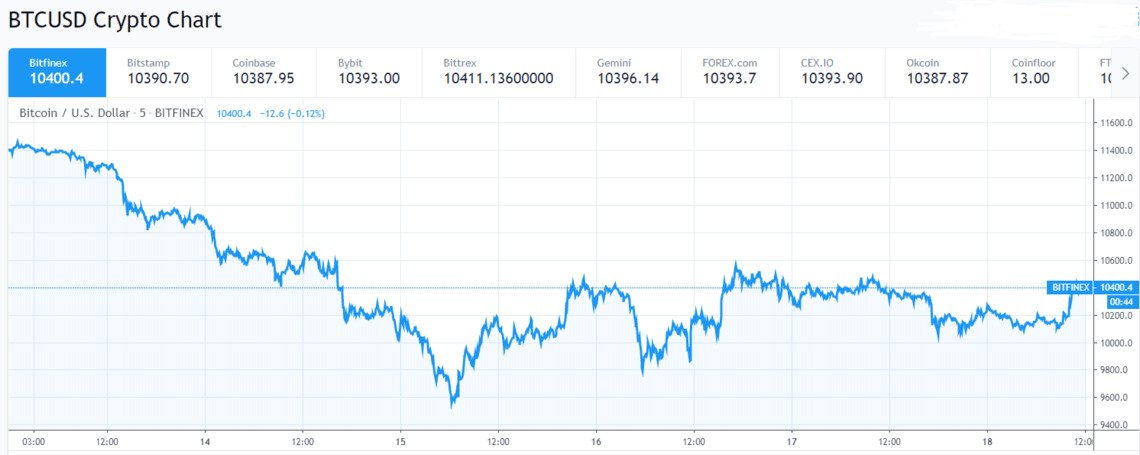Screen dimensions: 1140x455
Task: Select the Bitfinex exchange tab
Action: tap(56, 71)
